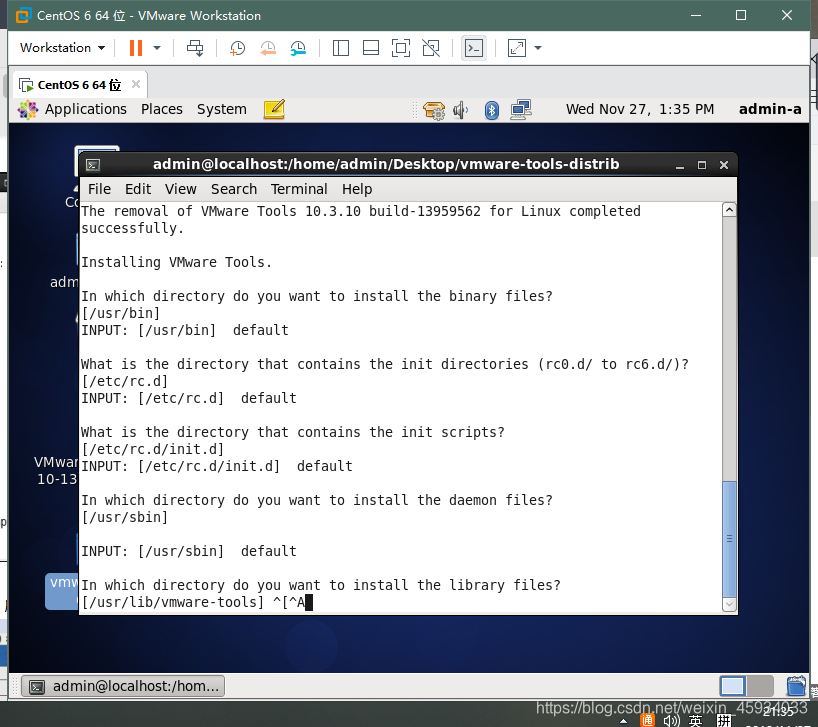Maximize the terminal window
The width and height of the screenshot is (818, 727).
coord(702,165)
